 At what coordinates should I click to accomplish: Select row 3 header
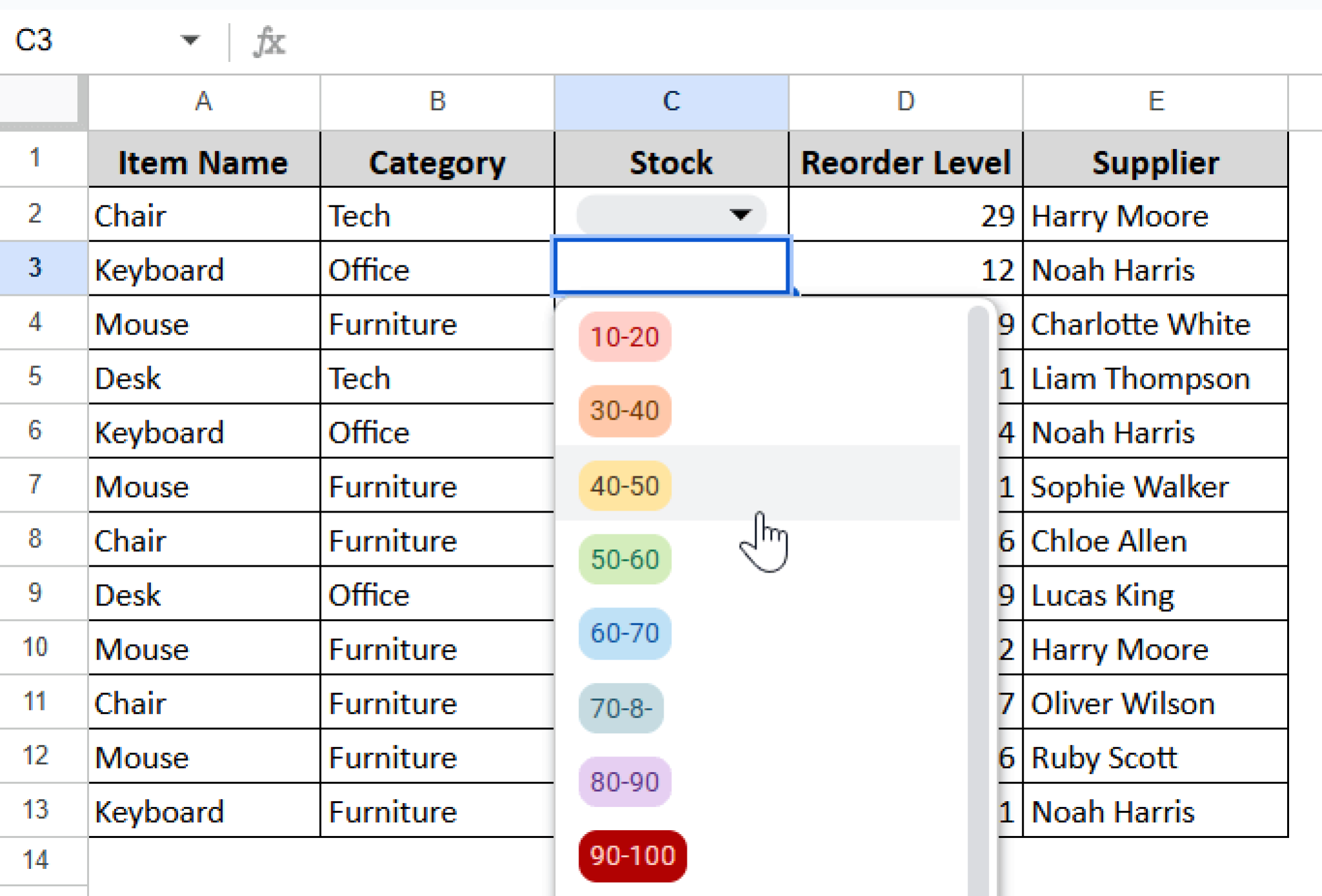click(x=36, y=268)
